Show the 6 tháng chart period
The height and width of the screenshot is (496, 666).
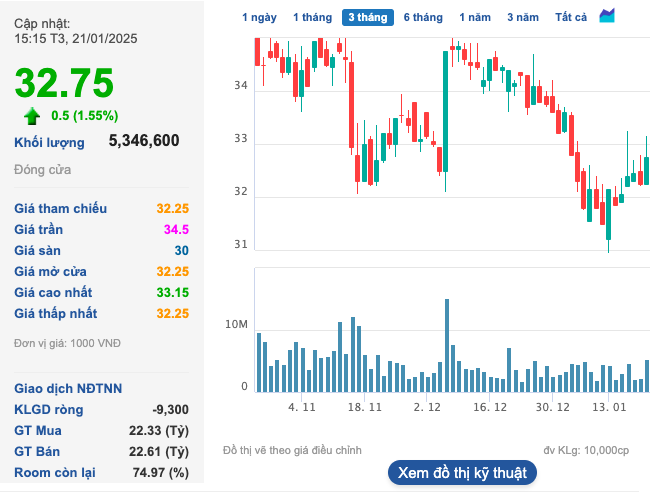point(423,17)
